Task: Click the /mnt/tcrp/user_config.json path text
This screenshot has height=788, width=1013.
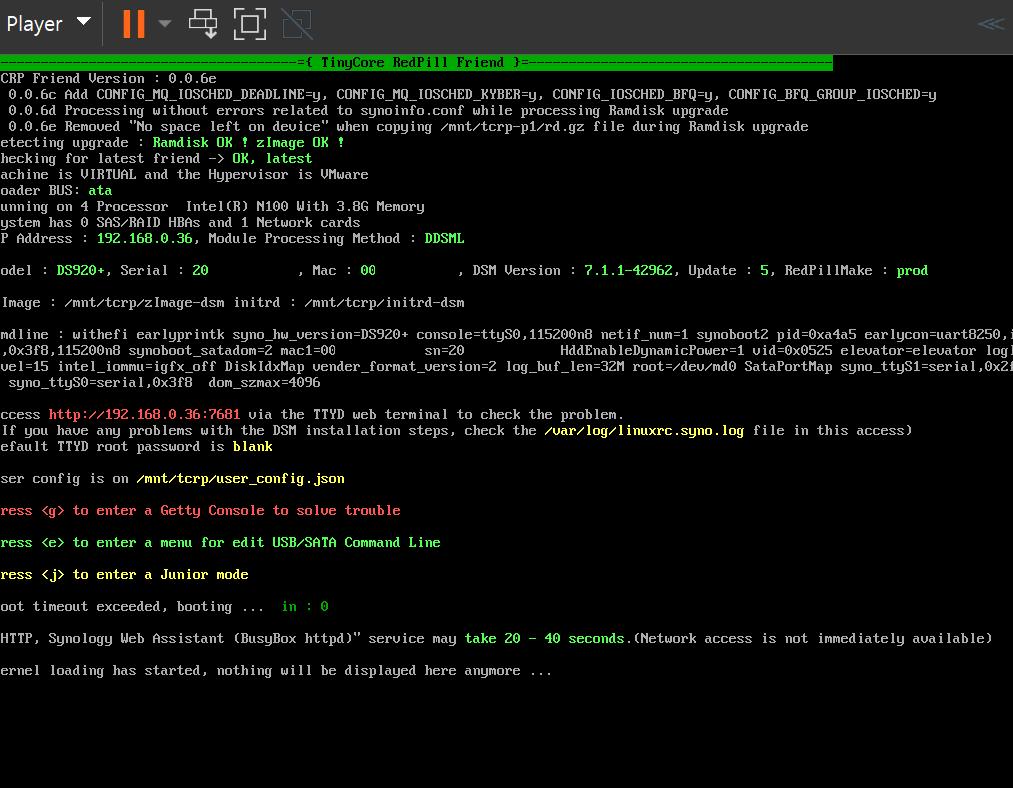Action: point(240,478)
